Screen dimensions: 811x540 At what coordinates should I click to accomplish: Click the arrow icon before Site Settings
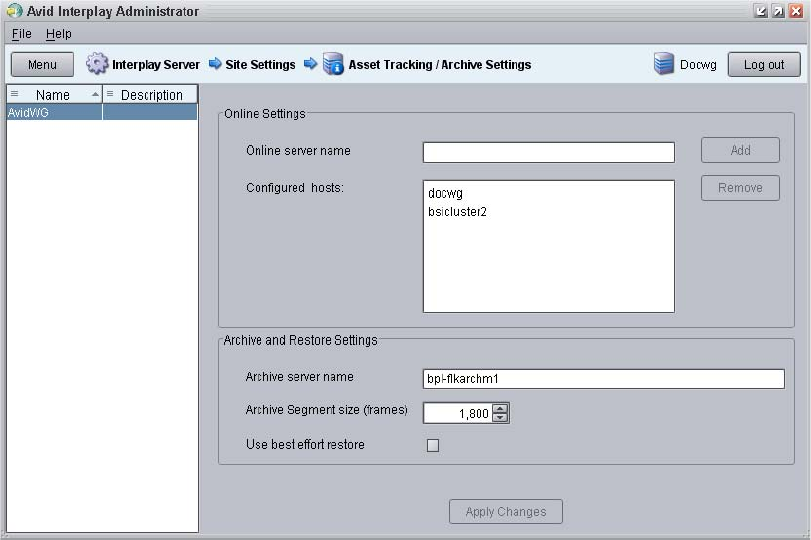tap(215, 64)
